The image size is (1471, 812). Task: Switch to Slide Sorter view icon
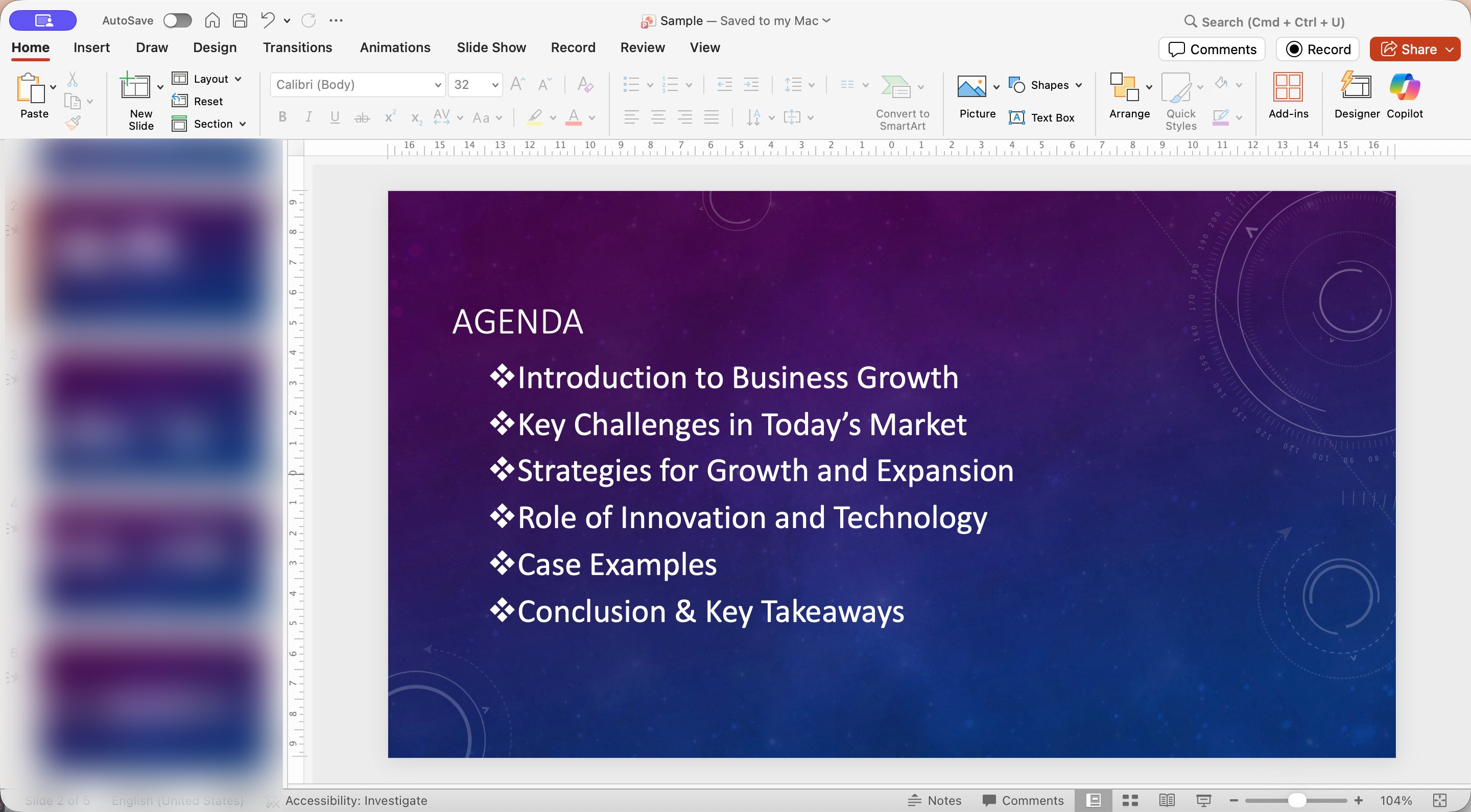click(1130, 800)
